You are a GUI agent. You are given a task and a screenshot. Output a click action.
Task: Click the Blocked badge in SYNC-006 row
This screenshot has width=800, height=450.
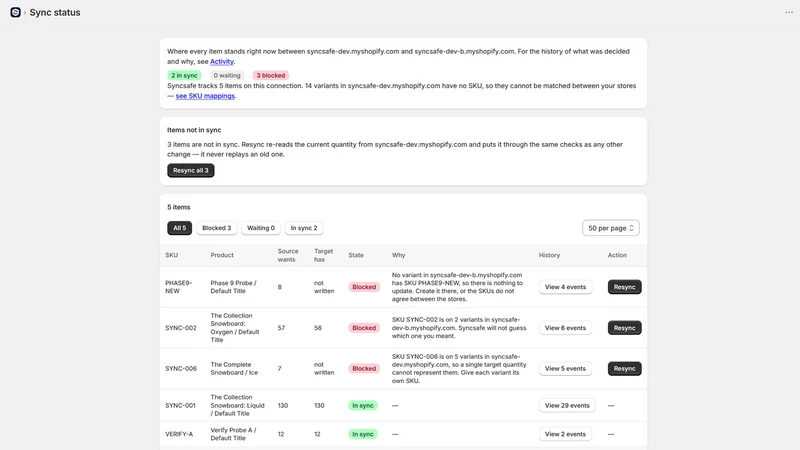(364, 369)
